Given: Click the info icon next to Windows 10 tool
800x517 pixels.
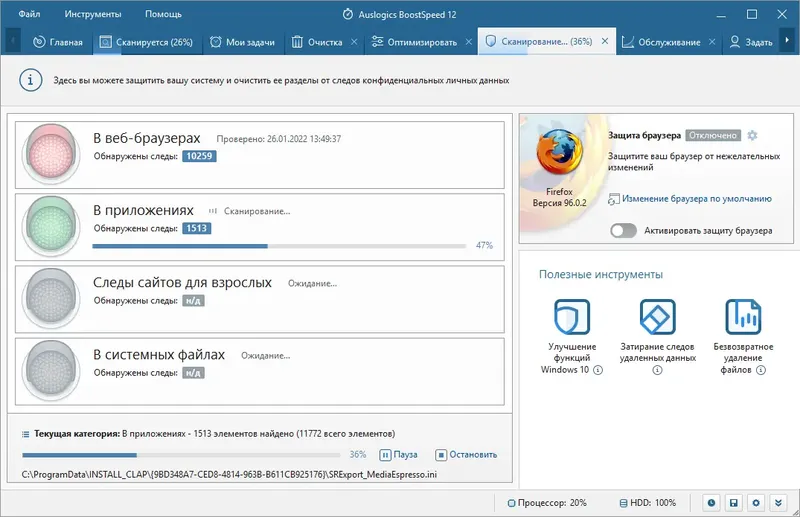Looking at the screenshot, I should (598, 370).
